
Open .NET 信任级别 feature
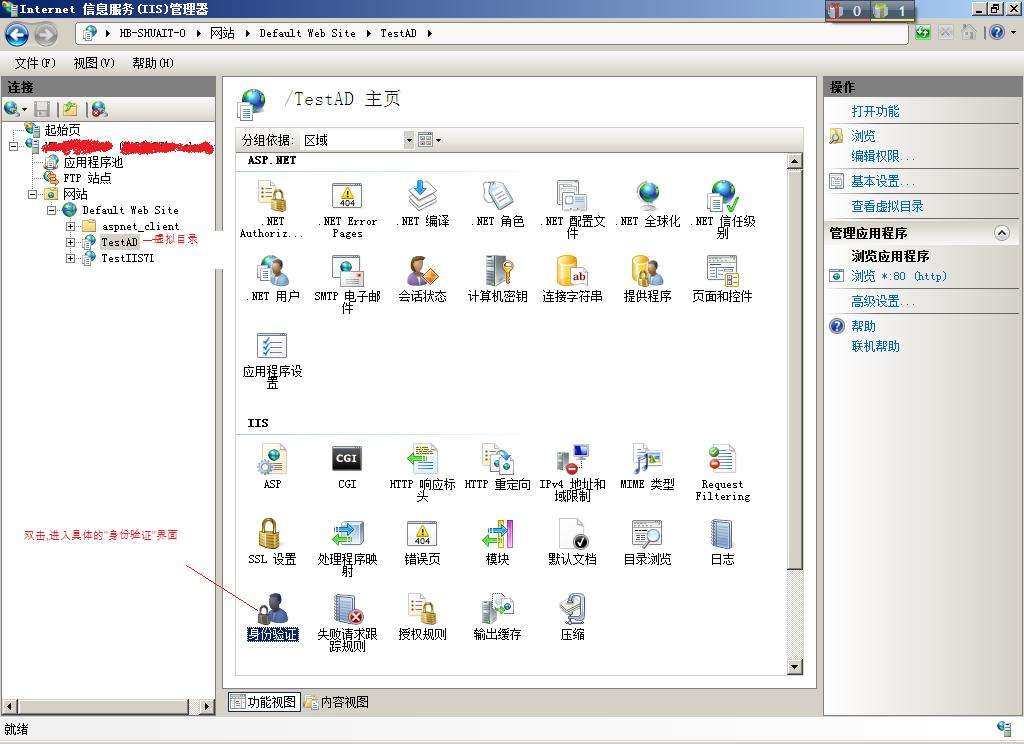[x=722, y=209]
